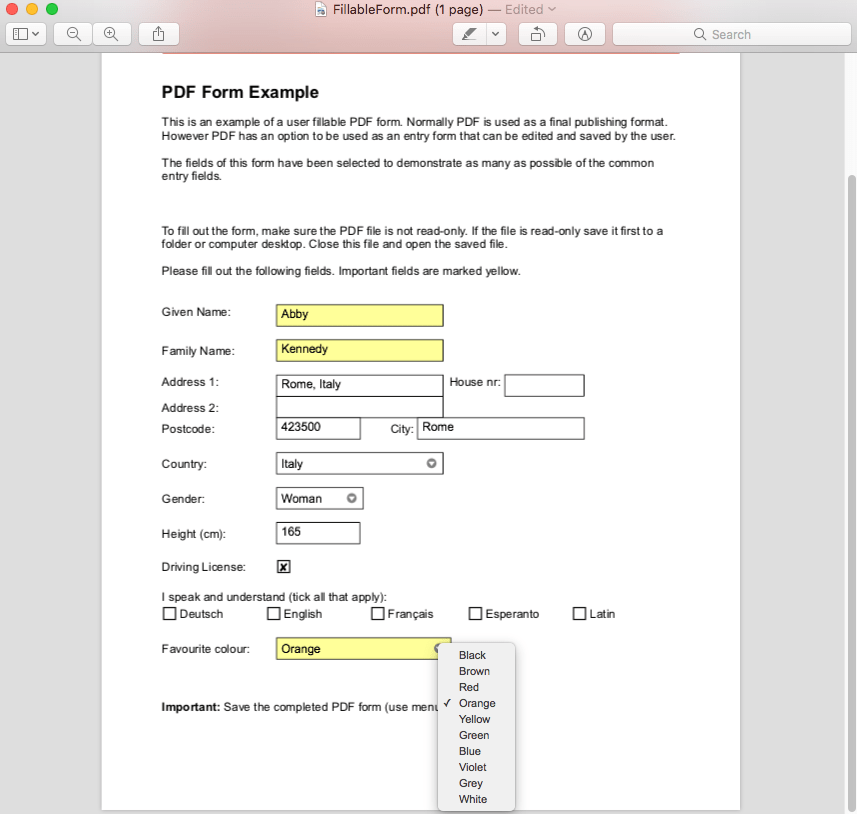The width and height of the screenshot is (857, 814).
Task: Click the zoom in icon
Action: pos(111,33)
